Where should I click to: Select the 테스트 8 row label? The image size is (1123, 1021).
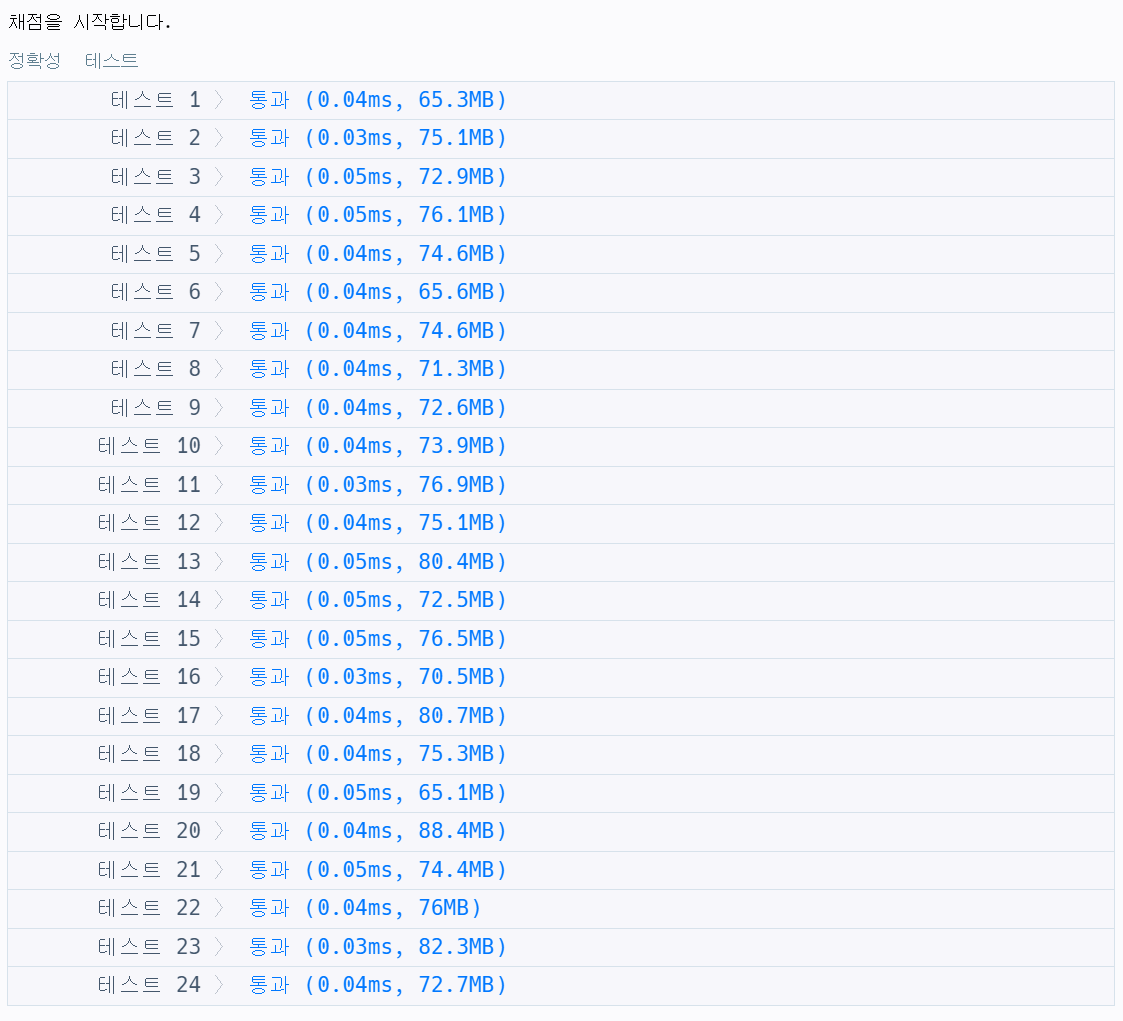click(155, 369)
